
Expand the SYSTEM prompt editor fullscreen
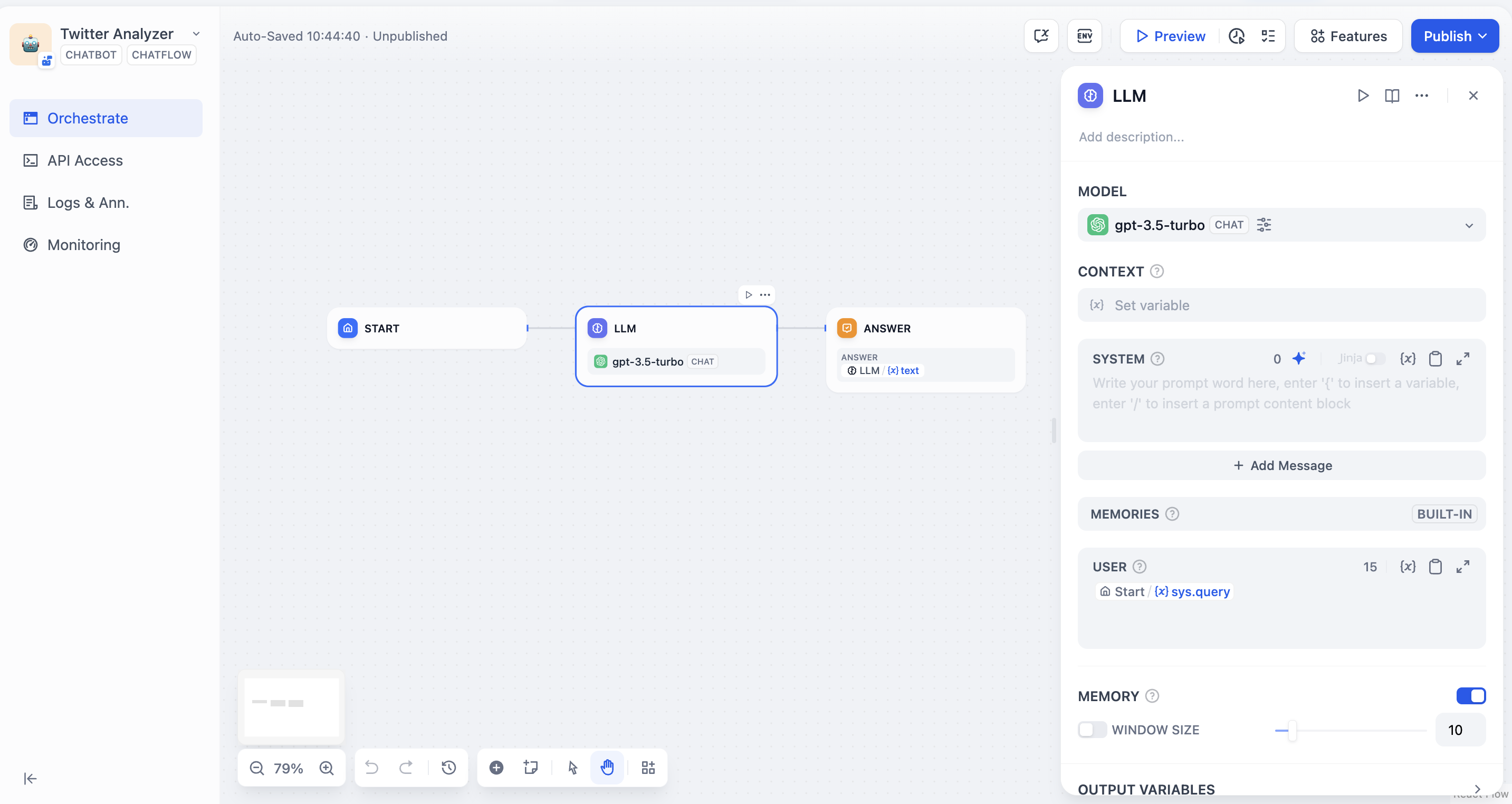[x=1463, y=359]
